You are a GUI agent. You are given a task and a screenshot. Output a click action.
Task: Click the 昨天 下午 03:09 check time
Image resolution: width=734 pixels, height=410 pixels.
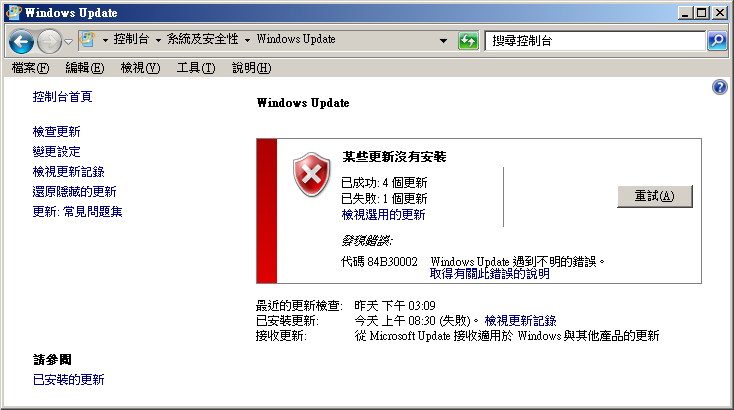coord(395,306)
